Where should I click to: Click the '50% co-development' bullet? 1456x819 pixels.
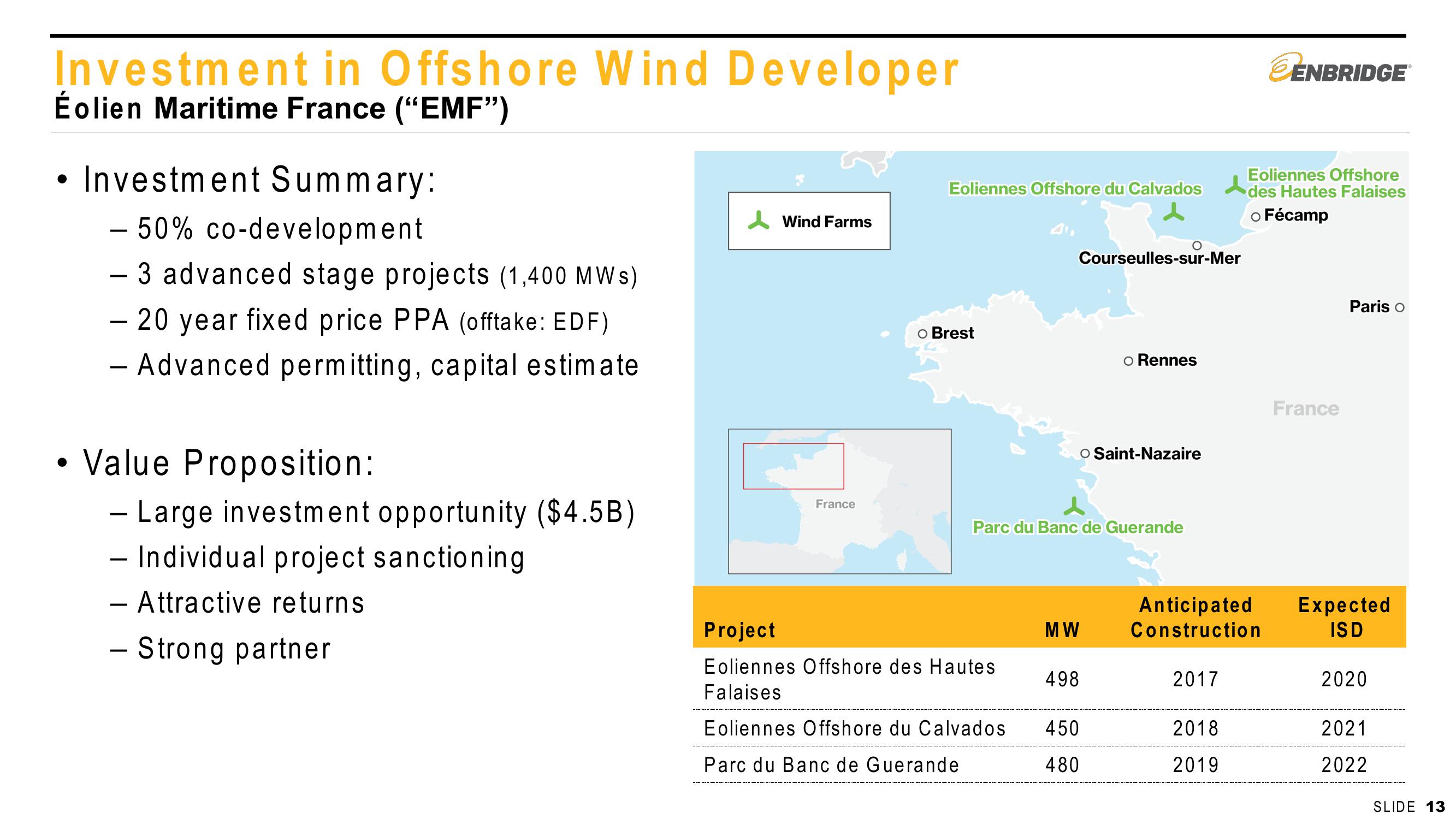[280, 229]
